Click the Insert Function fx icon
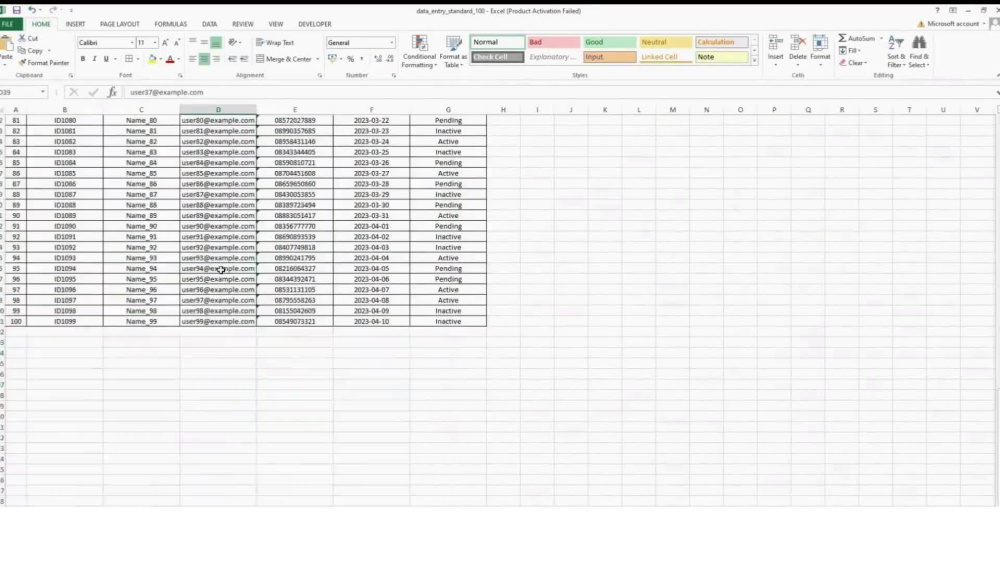 pos(112,92)
